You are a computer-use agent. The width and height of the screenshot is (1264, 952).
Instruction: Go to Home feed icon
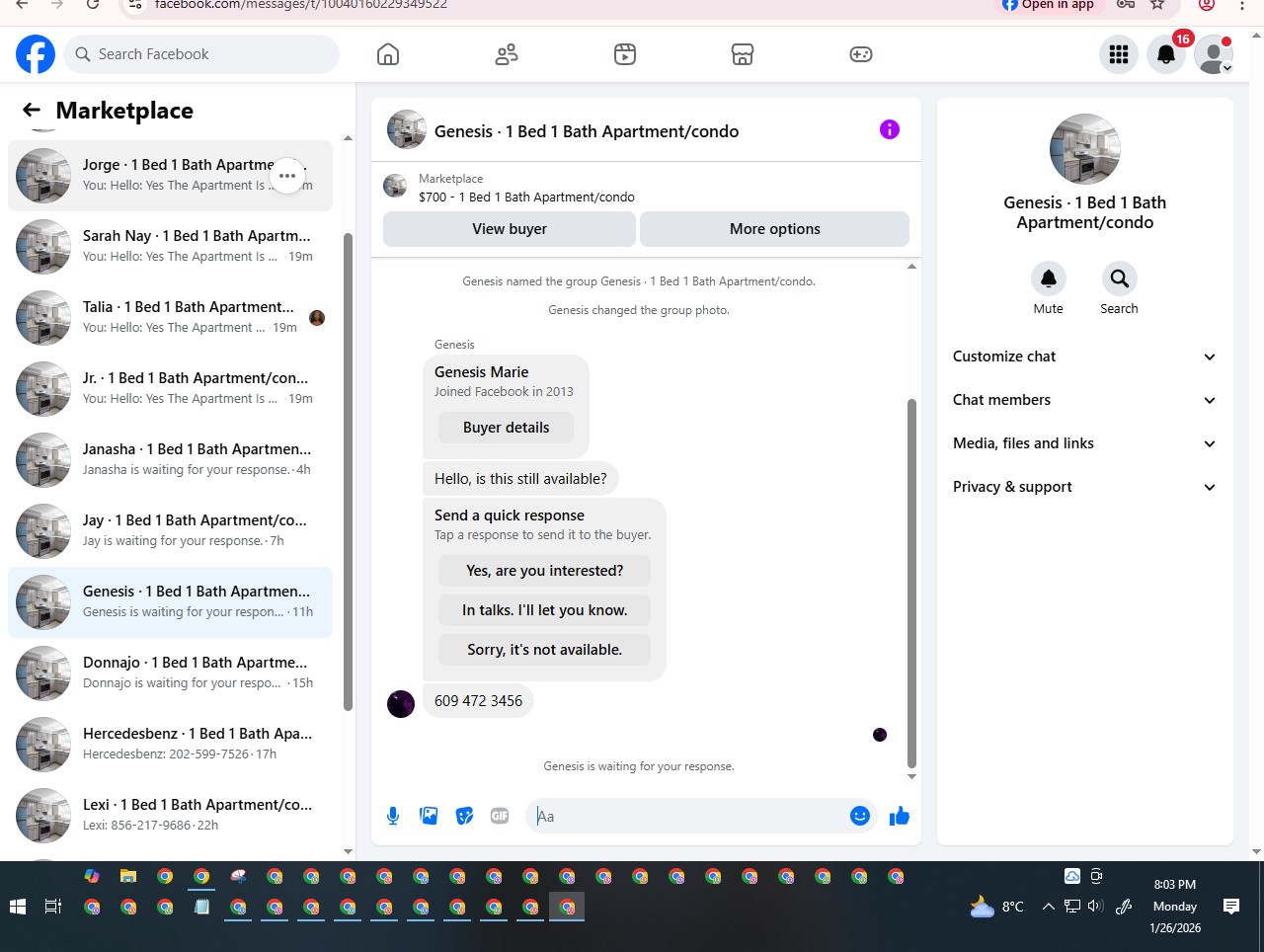pyautogui.click(x=388, y=54)
